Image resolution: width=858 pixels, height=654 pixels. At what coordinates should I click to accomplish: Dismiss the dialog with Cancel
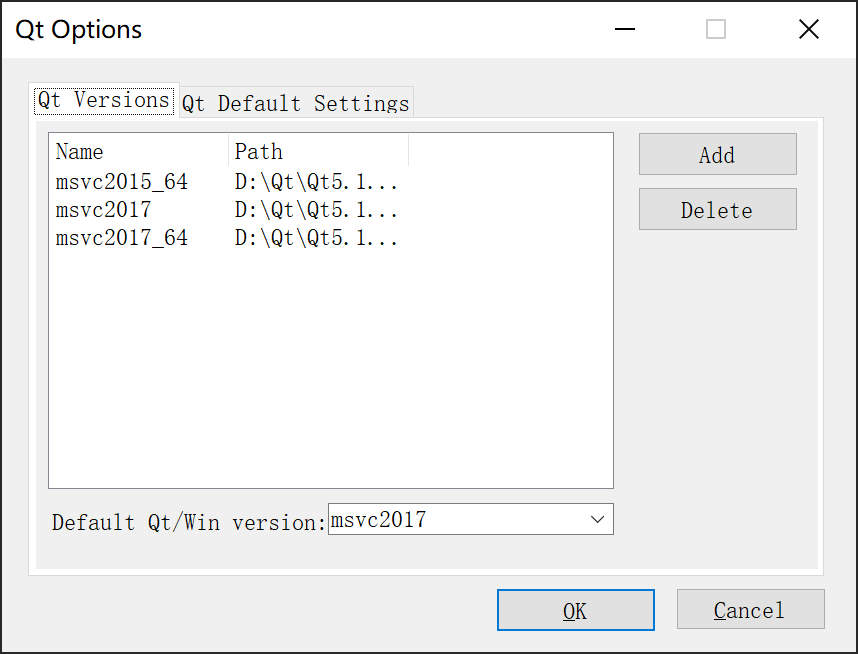(750, 610)
